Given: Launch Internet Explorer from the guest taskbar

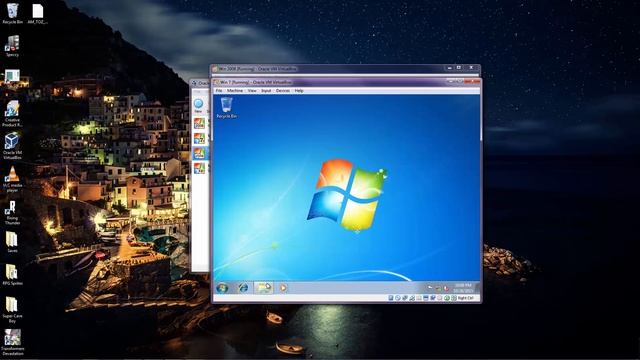Looking at the screenshot, I should click(x=243, y=288).
